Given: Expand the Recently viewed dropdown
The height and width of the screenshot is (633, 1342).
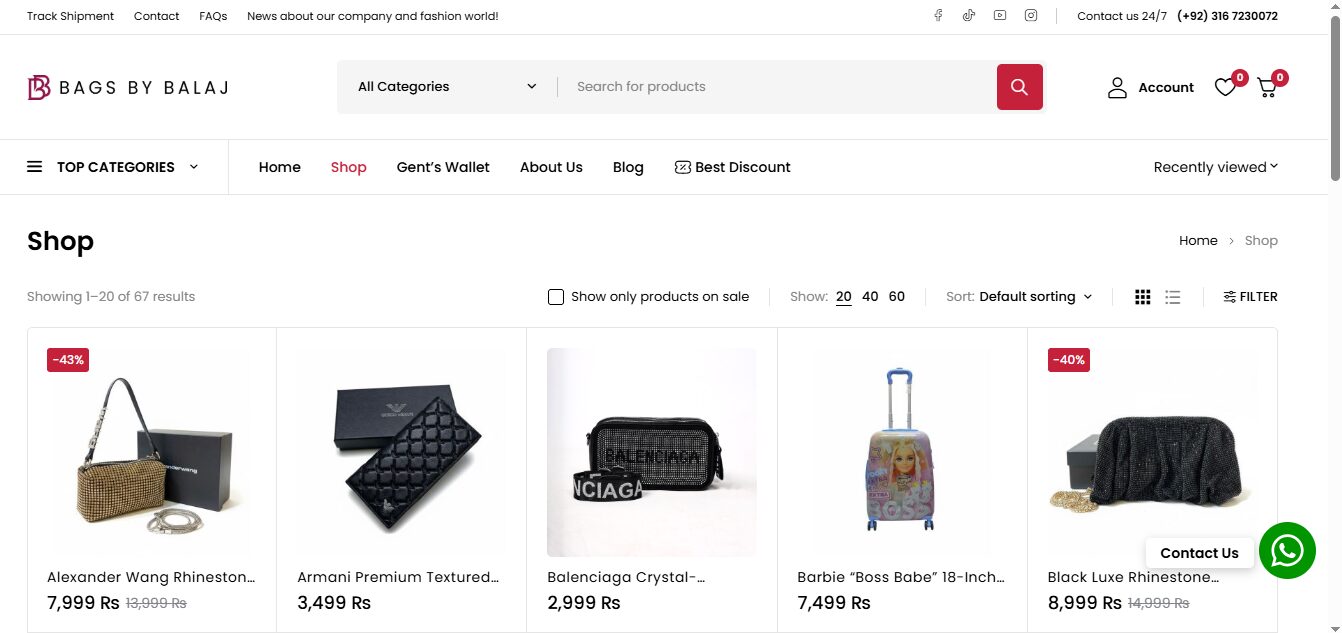Looking at the screenshot, I should click(x=1215, y=167).
